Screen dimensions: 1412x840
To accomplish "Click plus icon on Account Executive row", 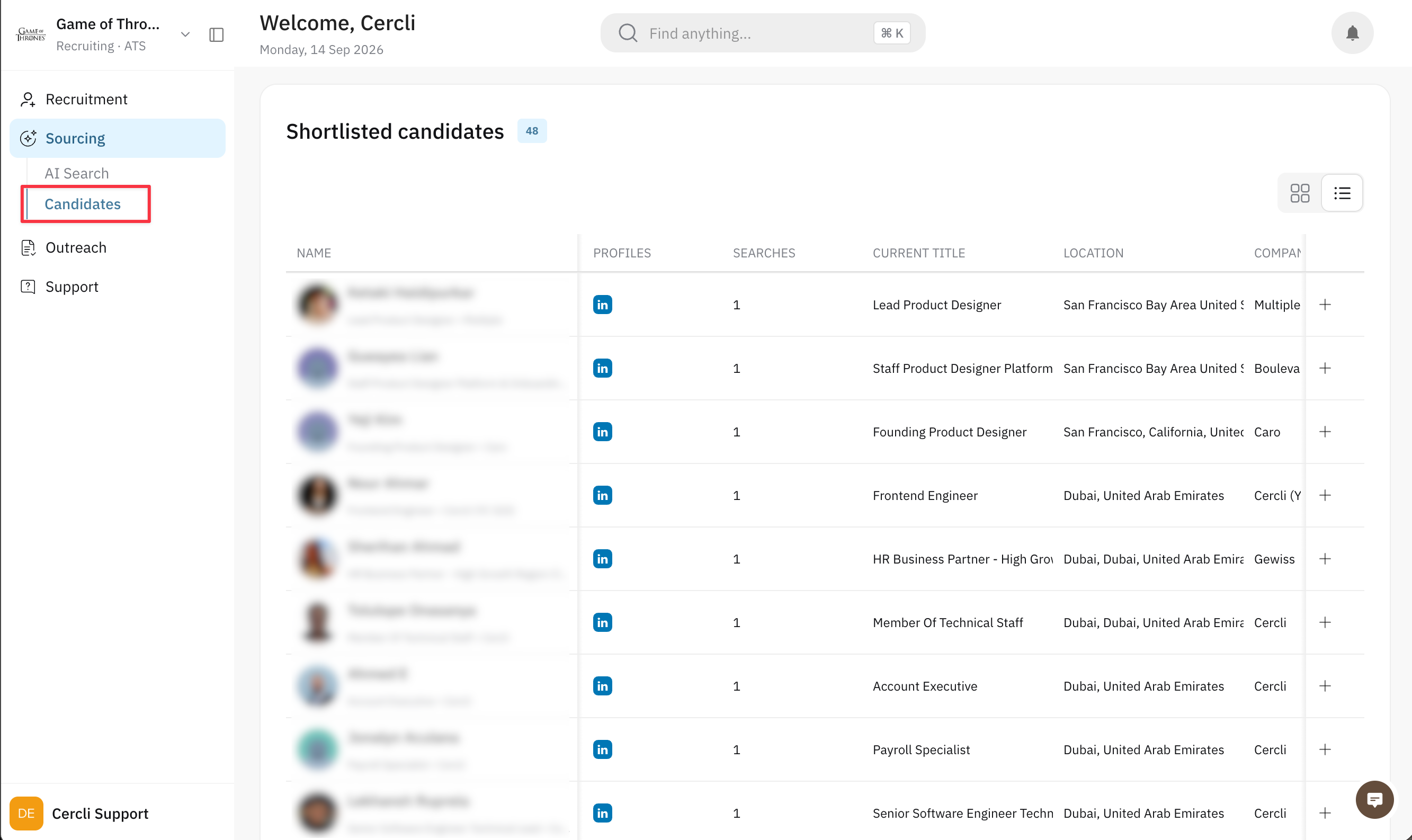I will (1325, 686).
